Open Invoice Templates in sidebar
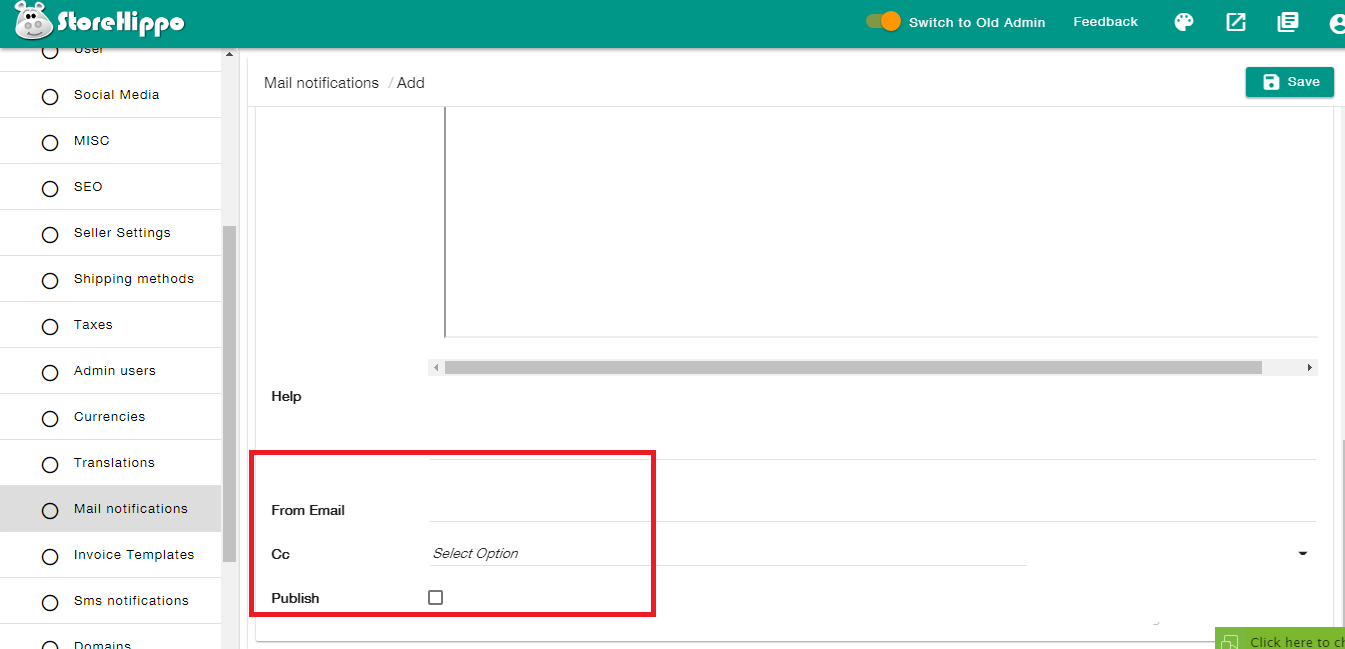 (x=134, y=555)
